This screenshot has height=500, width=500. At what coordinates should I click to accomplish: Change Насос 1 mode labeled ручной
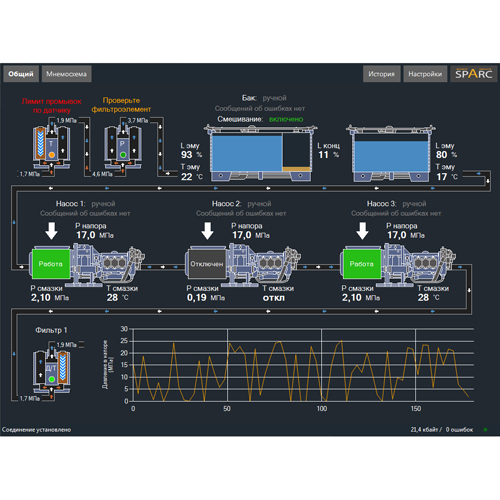click(103, 204)
